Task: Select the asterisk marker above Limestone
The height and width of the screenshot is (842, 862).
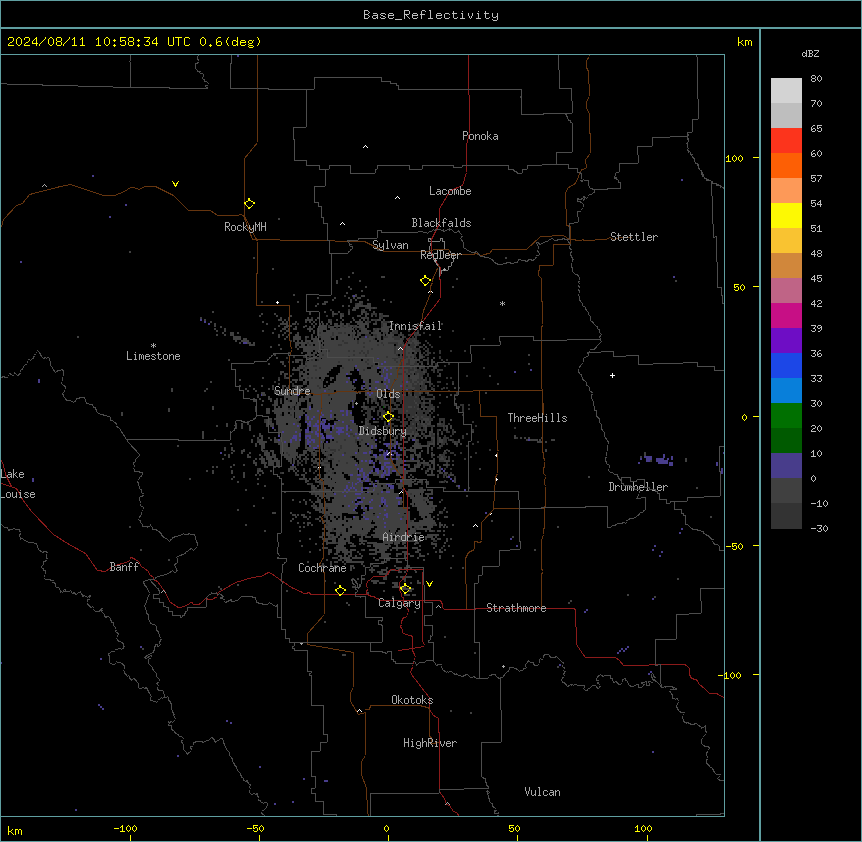Action: tap(153, 346)
